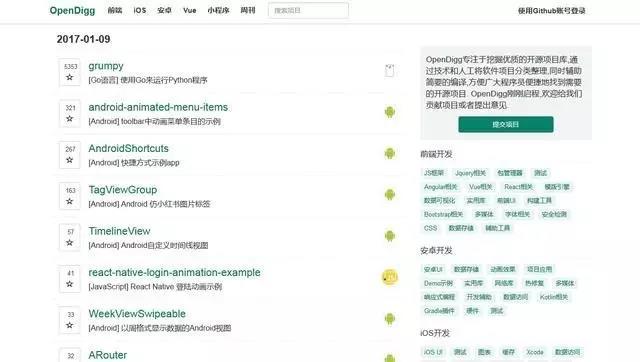The height and width of the screenshot is (362, 640).
Task: Select the Gradle插件 tag
Action: [x=439, y=311]
